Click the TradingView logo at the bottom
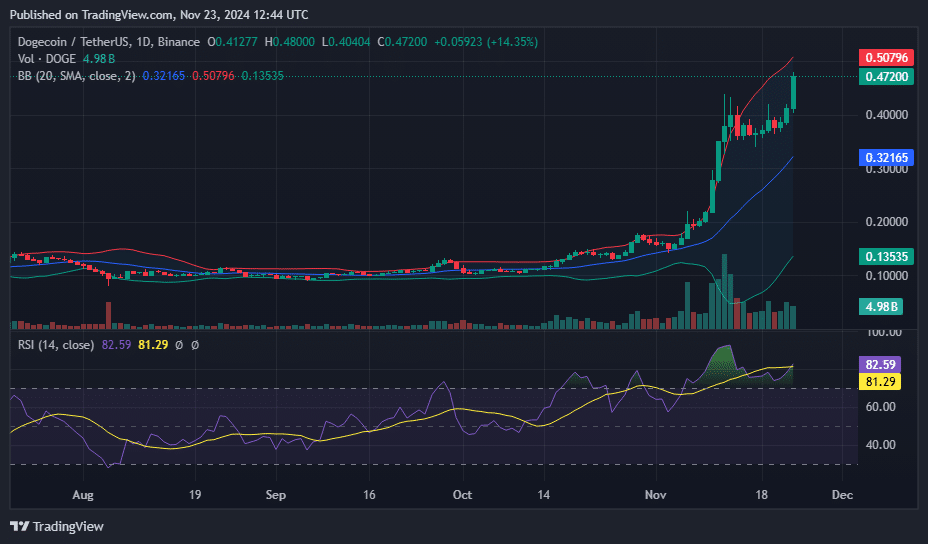Viewport: 928px width, 544px height. point(57,526)
